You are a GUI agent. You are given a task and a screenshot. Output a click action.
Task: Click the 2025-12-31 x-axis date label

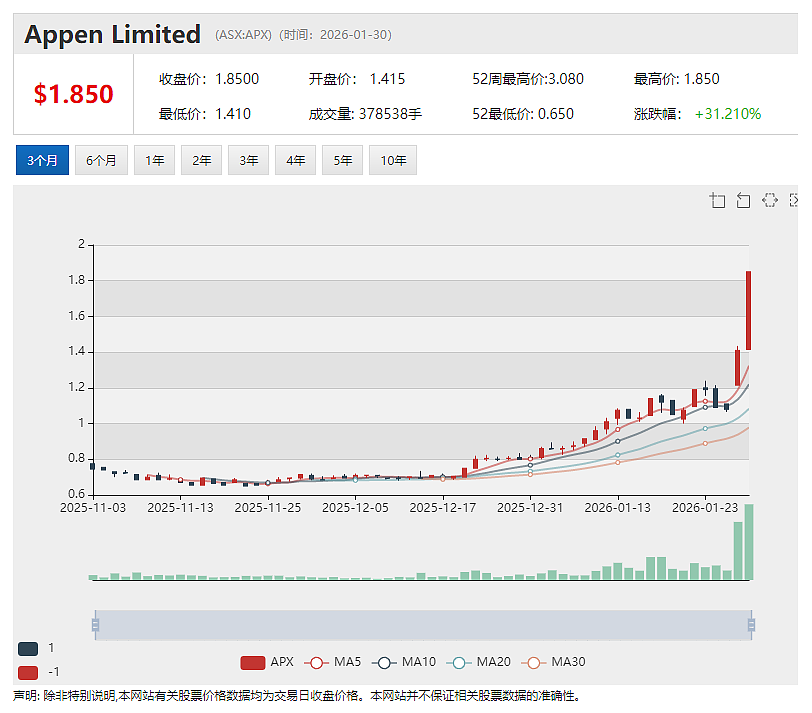pos(530,508)
